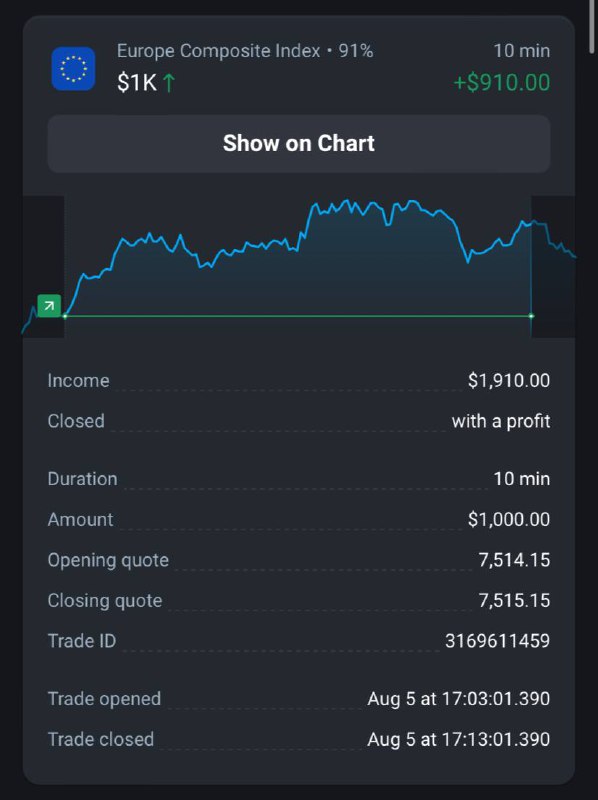Select the trade opening point on the green line
The height and width of the screenshot is (800, 598).
coord(65,316)
